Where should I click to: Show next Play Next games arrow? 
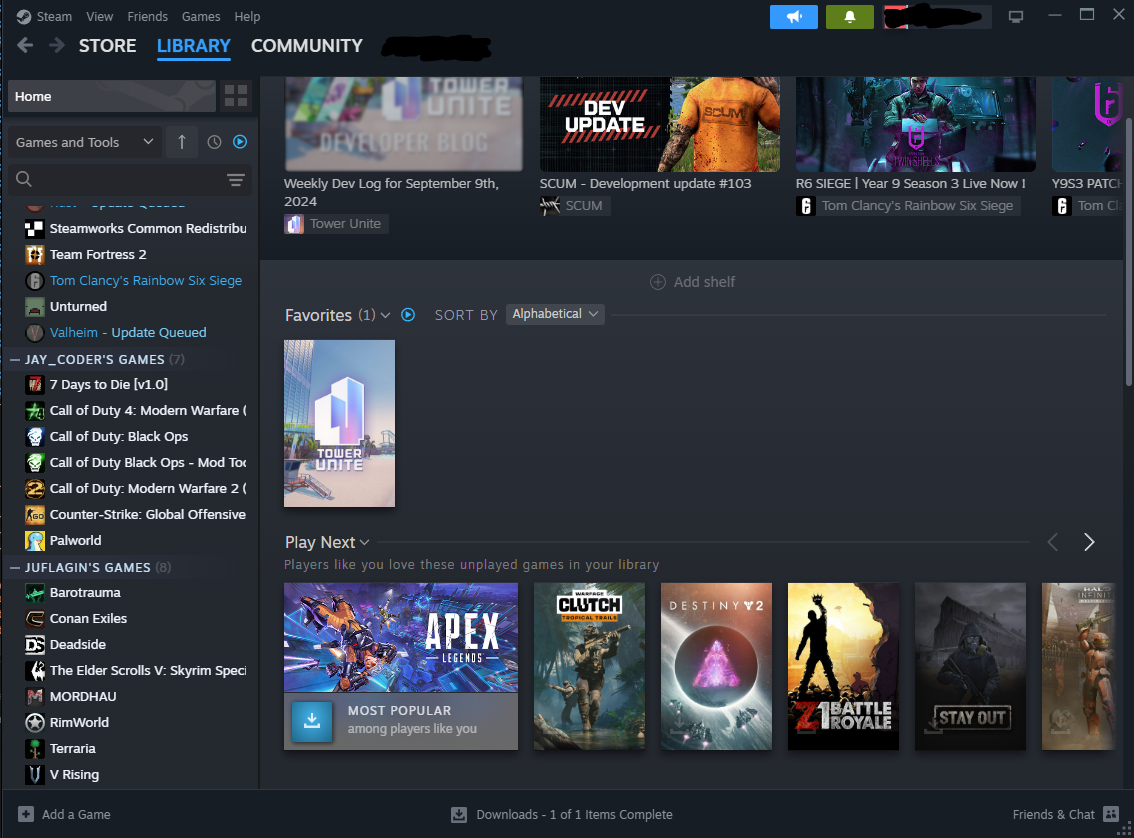tap(1088, 542)
